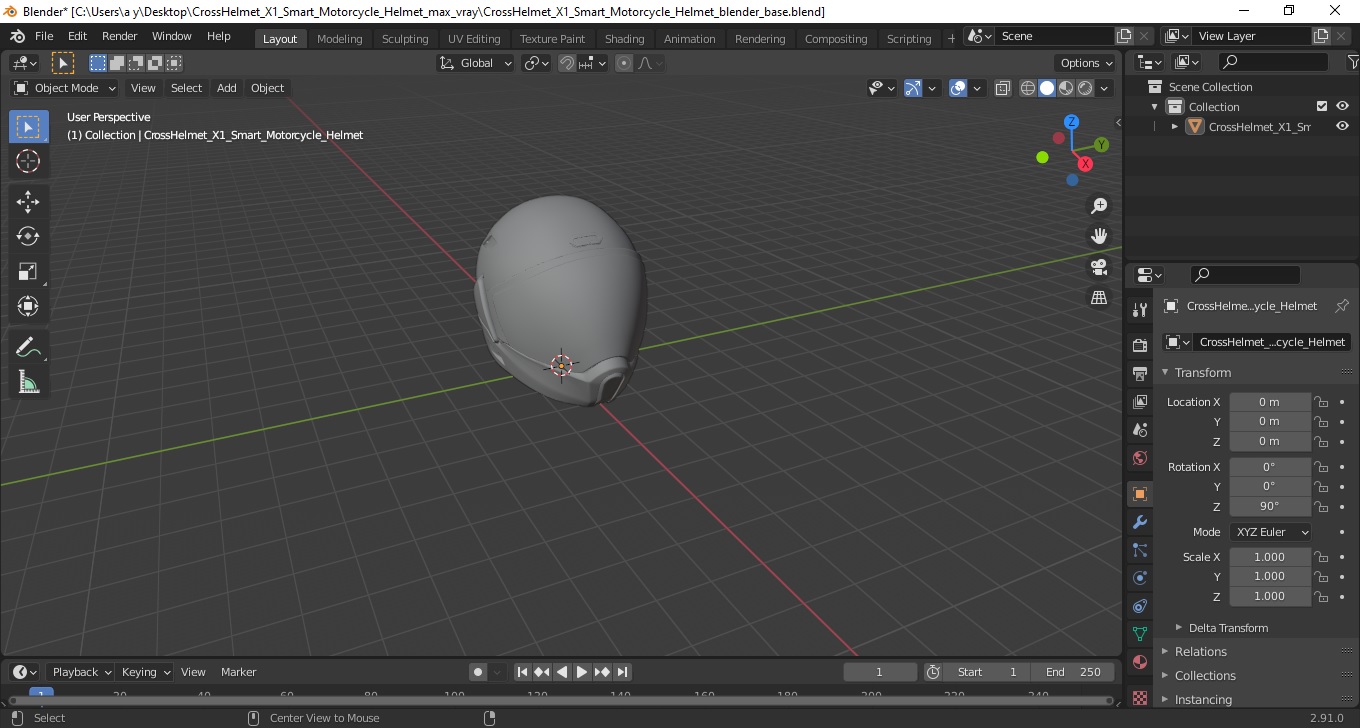Toggle camera view icon
1360x728 pixels.
coord(1099,267)
